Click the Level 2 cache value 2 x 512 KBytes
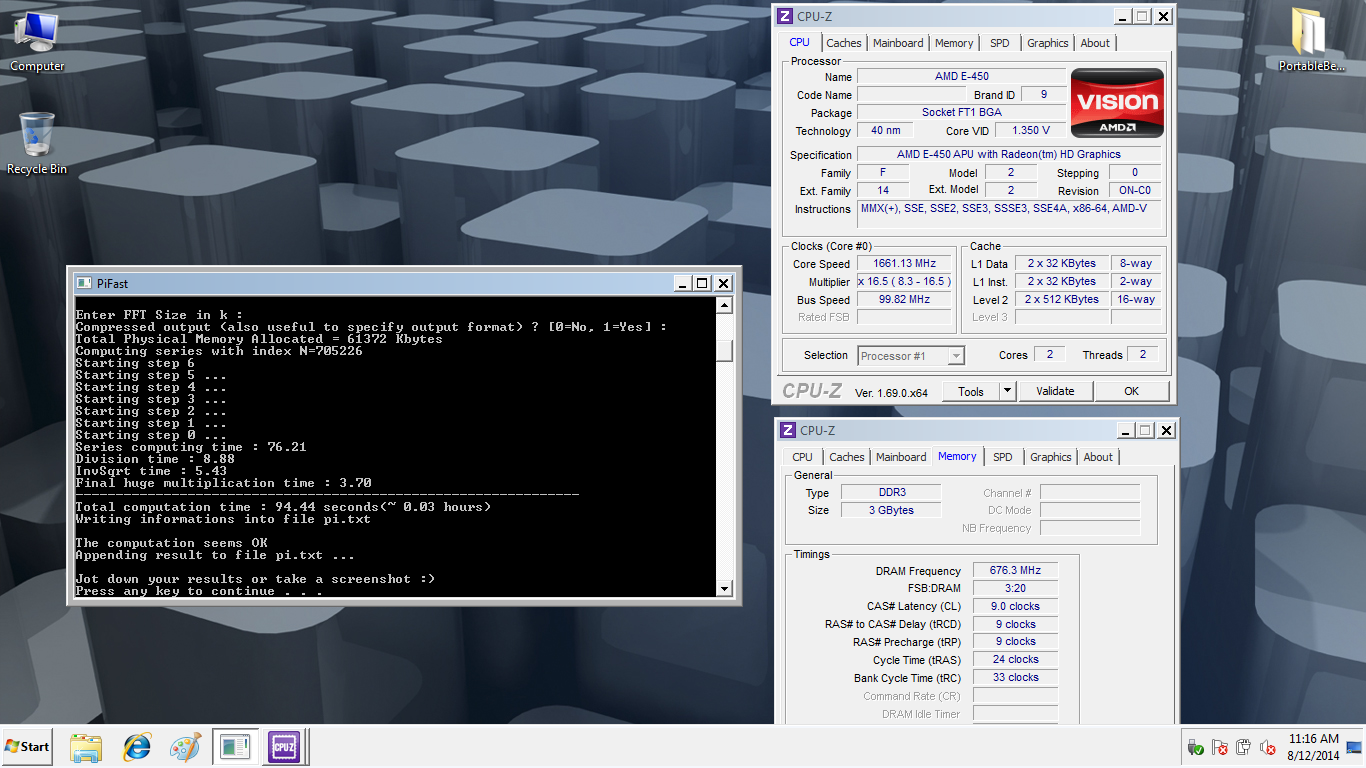This screenshot has width=1366, height=768. (1061, 300)
